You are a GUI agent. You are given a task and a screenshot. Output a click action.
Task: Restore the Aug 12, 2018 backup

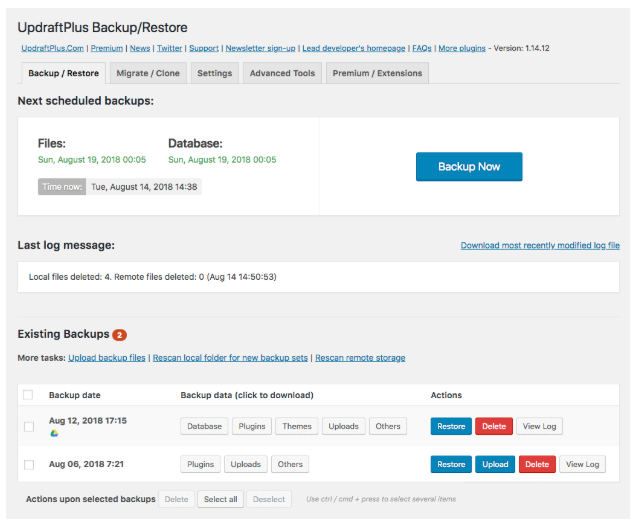(x=451, y=426)
